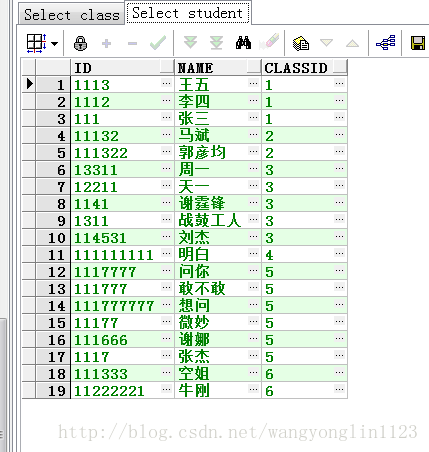Viewport: 429px width, 452px height.
Task: Click the next record down triangle
Action: [326, 43]
